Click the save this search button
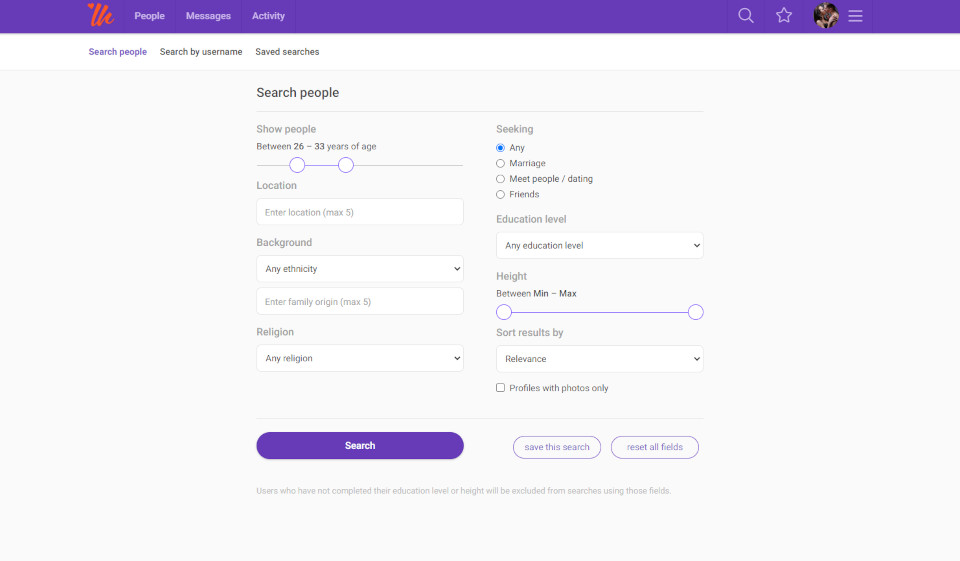This screenshot has width=960, height=561. tap(557, 447)
